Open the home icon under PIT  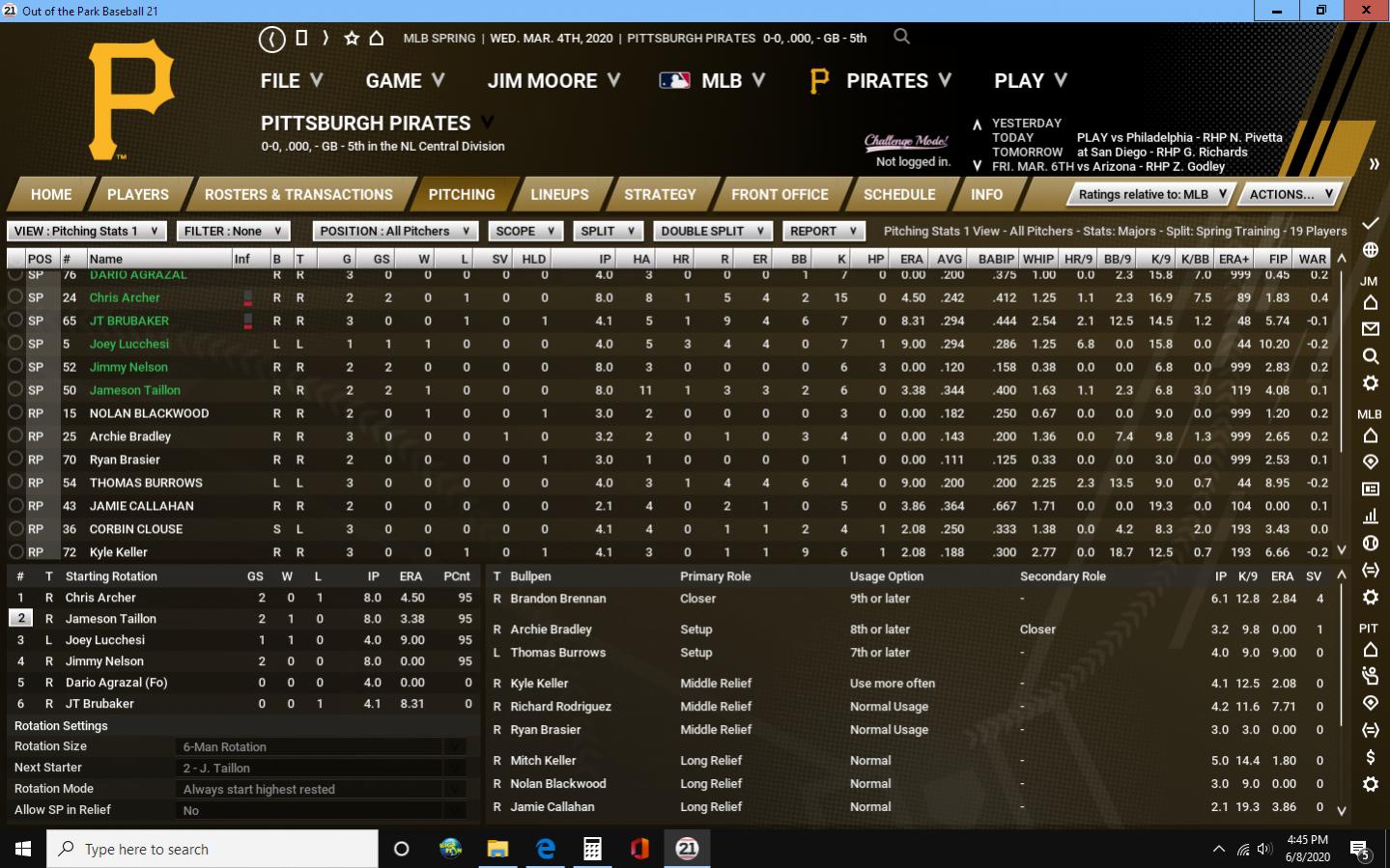pos(1370,649)
